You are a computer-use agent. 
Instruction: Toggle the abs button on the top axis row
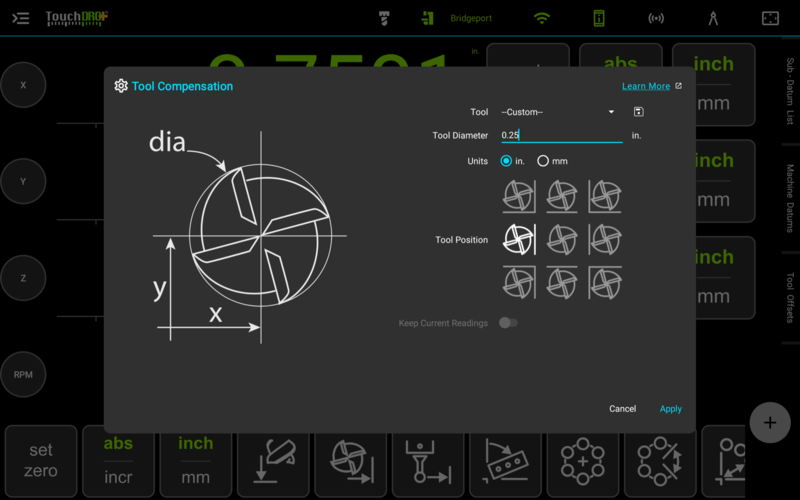tap(620, 55)
